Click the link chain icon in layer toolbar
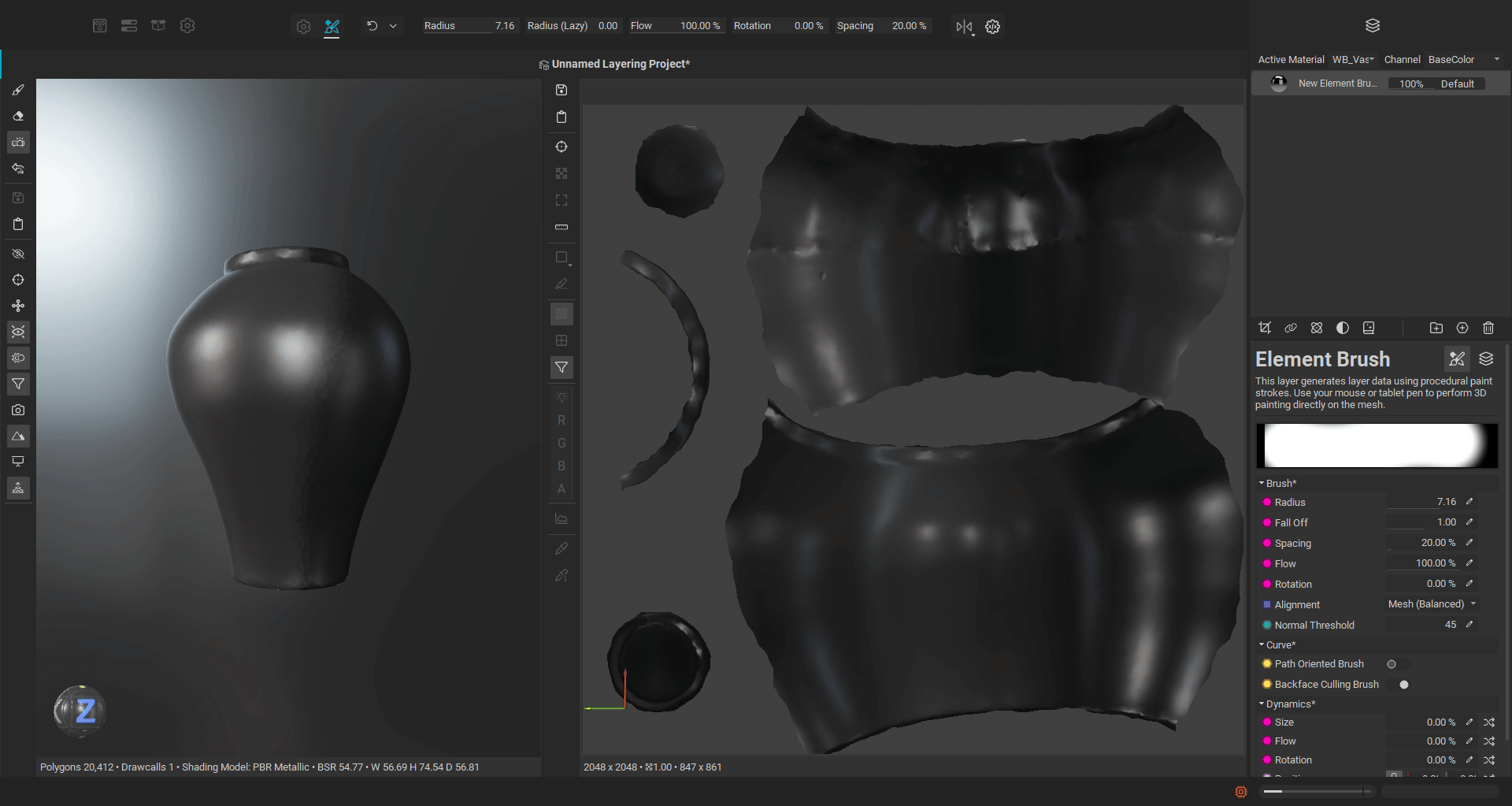Viewport: 1512px width, 806px height. tap(1291, 328)
